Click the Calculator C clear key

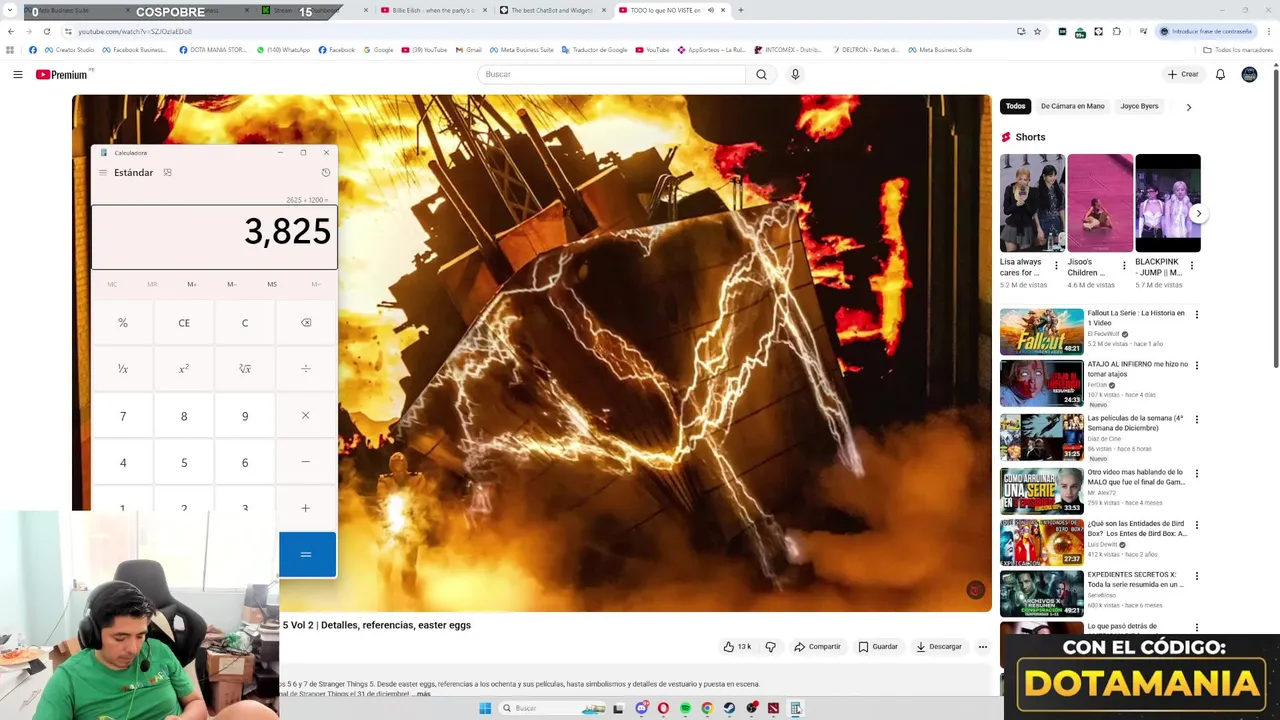point(245,323)
